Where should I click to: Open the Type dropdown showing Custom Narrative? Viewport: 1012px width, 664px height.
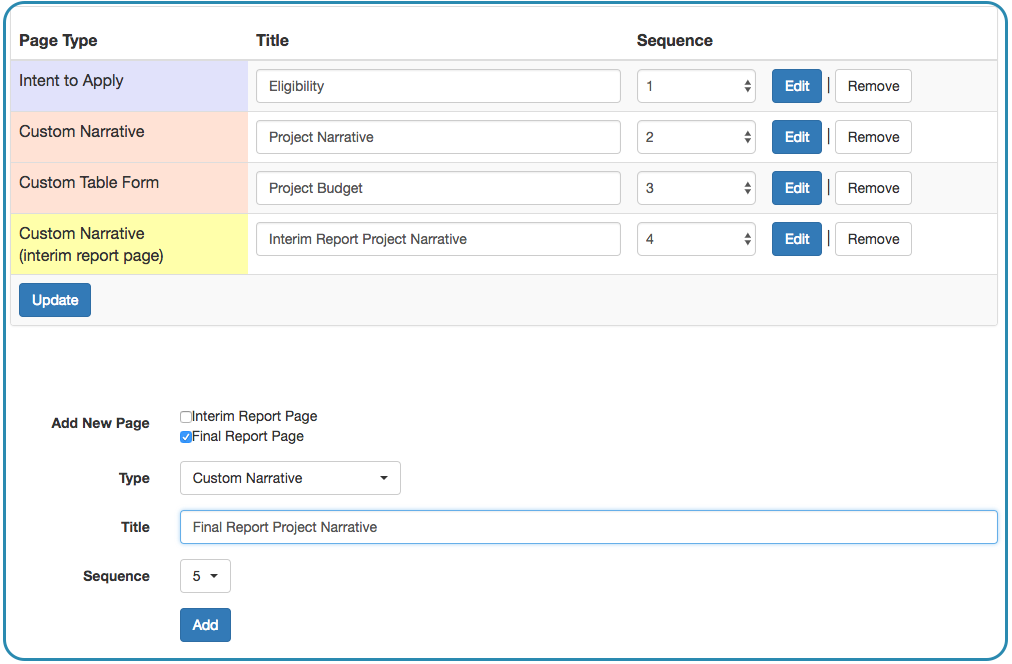click(x=290, y=478)
